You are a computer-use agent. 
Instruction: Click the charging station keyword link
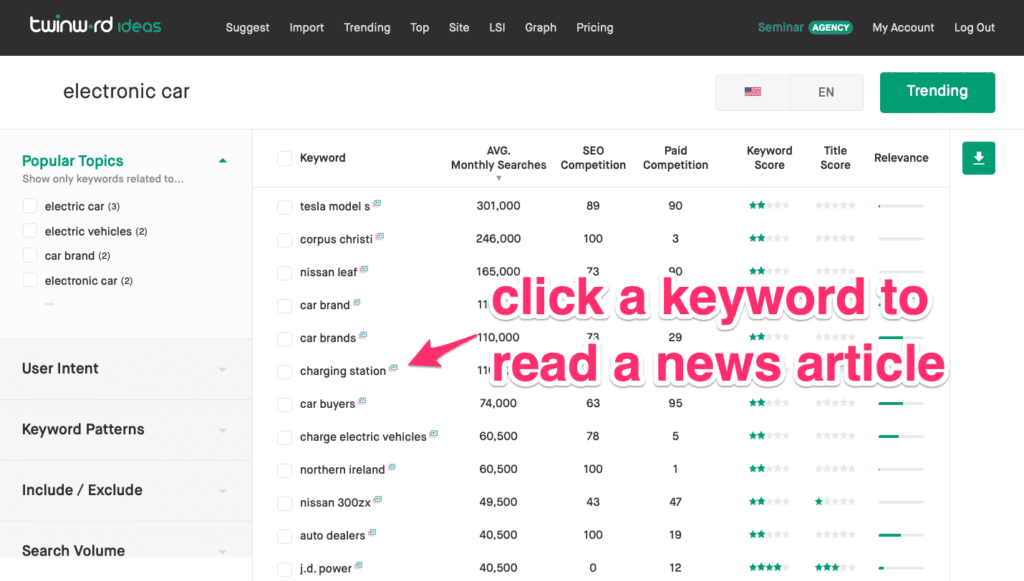click(x=342, y=371)
